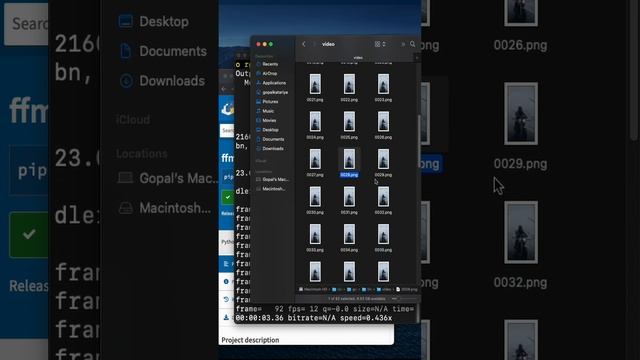Image resolution: width=640 pixels, height=360 pixels.
Task: Click the terminal line showing speed=0.436x
Action: 314,318
